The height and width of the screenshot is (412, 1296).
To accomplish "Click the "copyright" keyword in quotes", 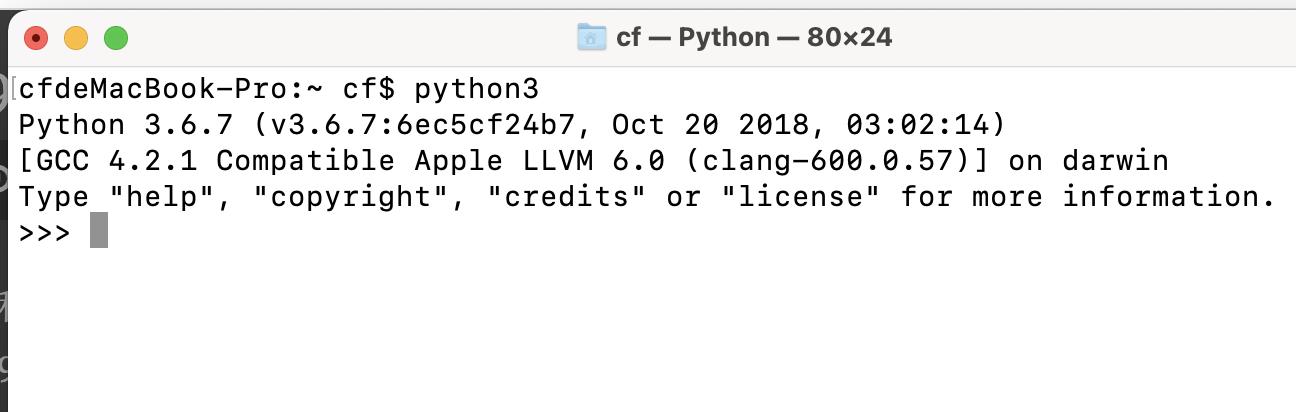I will 353,196.
